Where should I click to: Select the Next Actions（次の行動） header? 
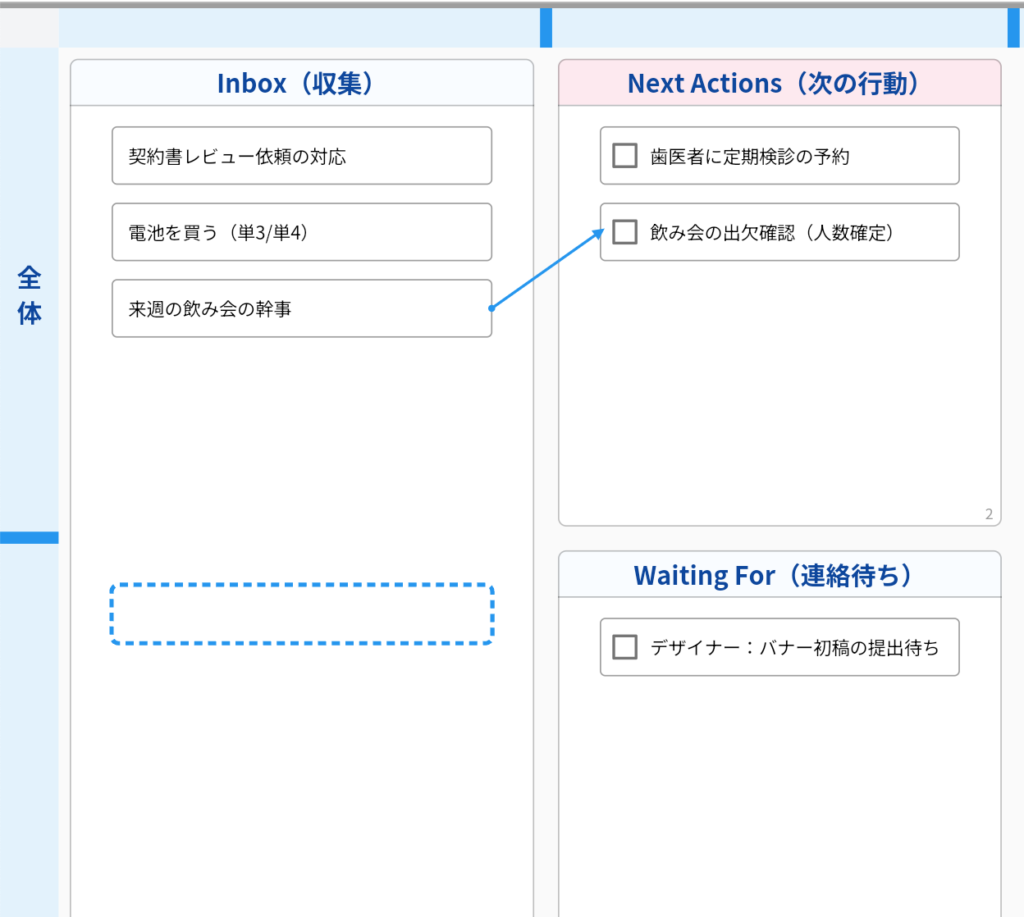pos(779,83)
